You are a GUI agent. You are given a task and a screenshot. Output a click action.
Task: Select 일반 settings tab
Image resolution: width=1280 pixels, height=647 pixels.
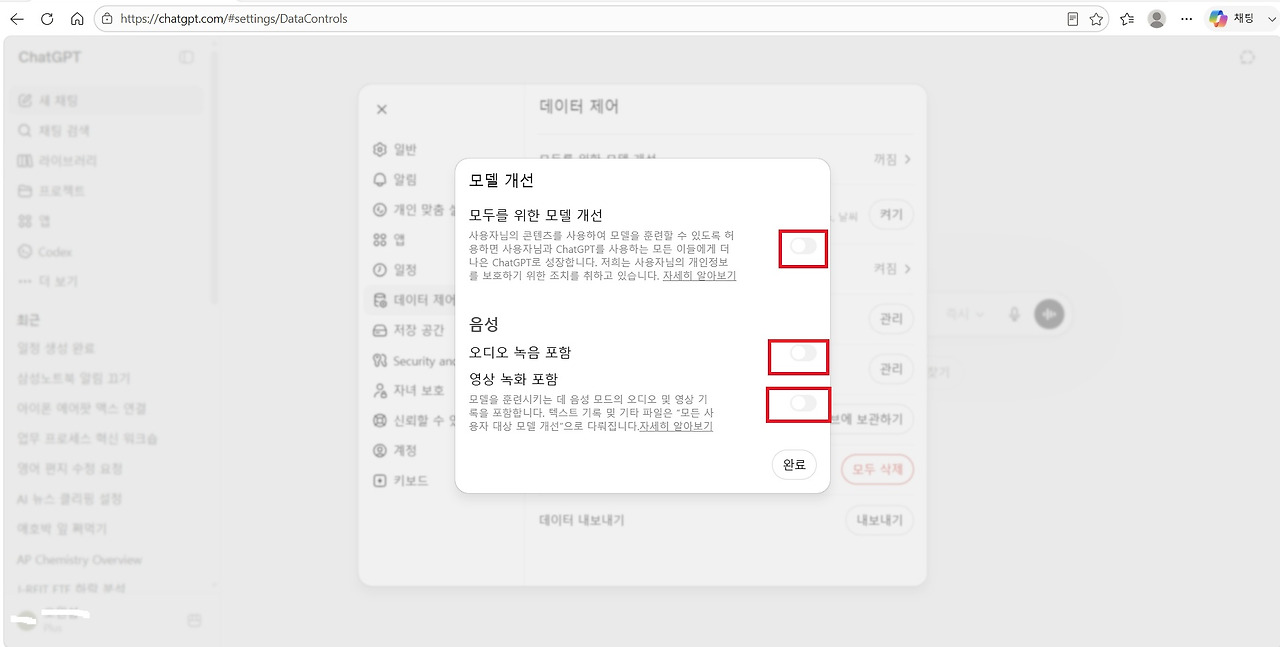[x=395, y=149]
